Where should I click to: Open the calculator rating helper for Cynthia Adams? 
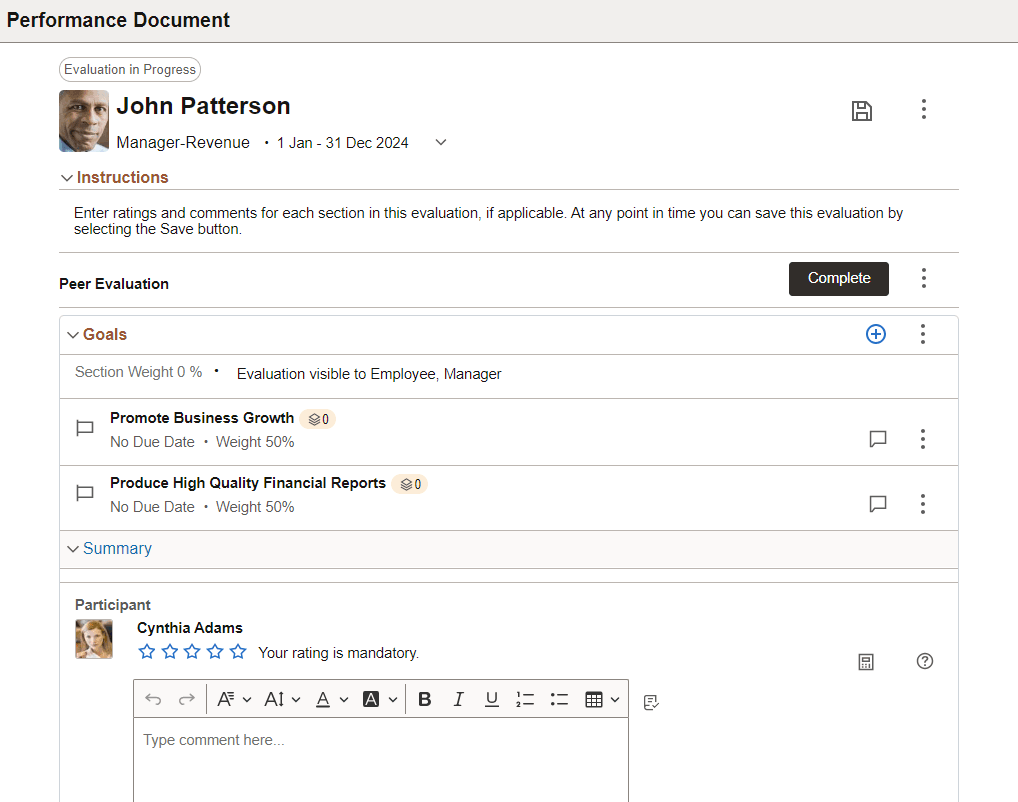coord(866,661)
